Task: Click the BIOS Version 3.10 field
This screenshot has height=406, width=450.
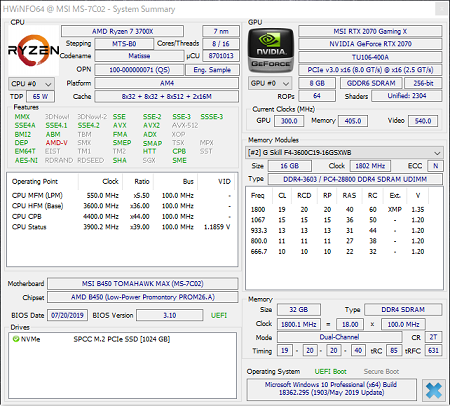Action: point(170,315)
